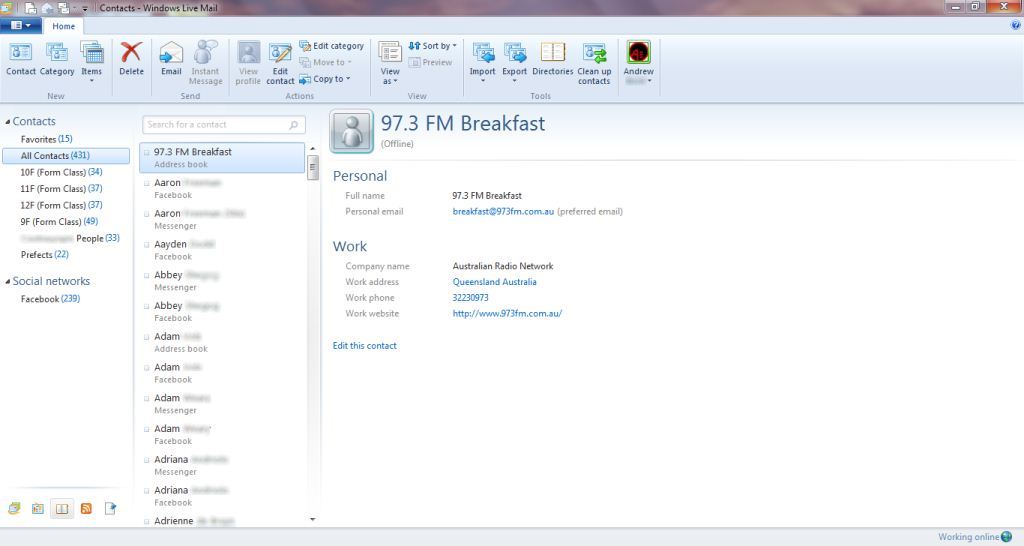Switch to Calendar view shortcut icon
Image resolution: width=1024 pixels, height=546 pixels.
[38, 508]
